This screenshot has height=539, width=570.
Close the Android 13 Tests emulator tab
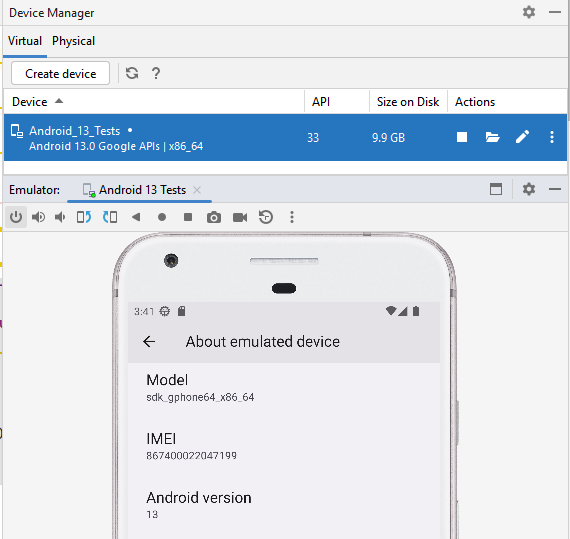[x=197, y=190]
